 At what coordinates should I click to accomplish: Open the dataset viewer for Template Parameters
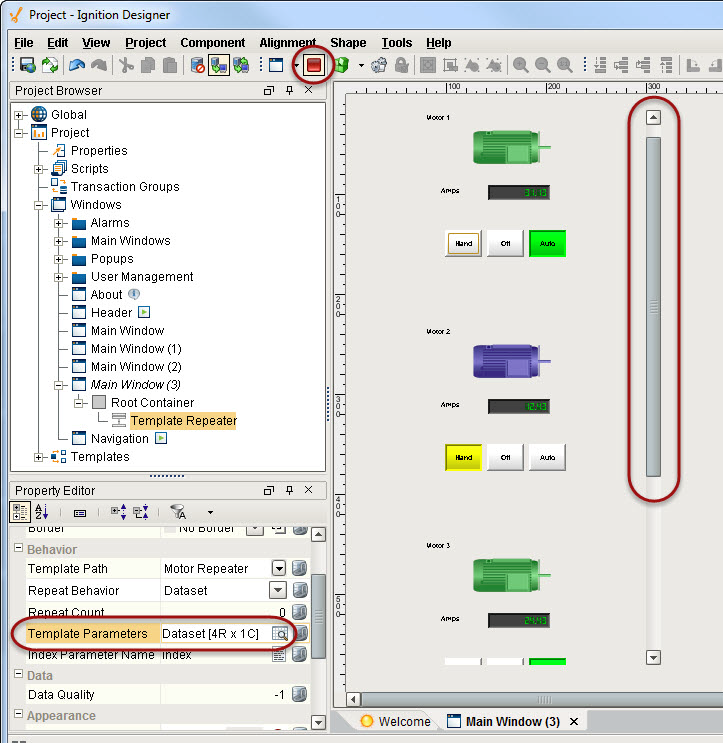(x=280, y=633)
